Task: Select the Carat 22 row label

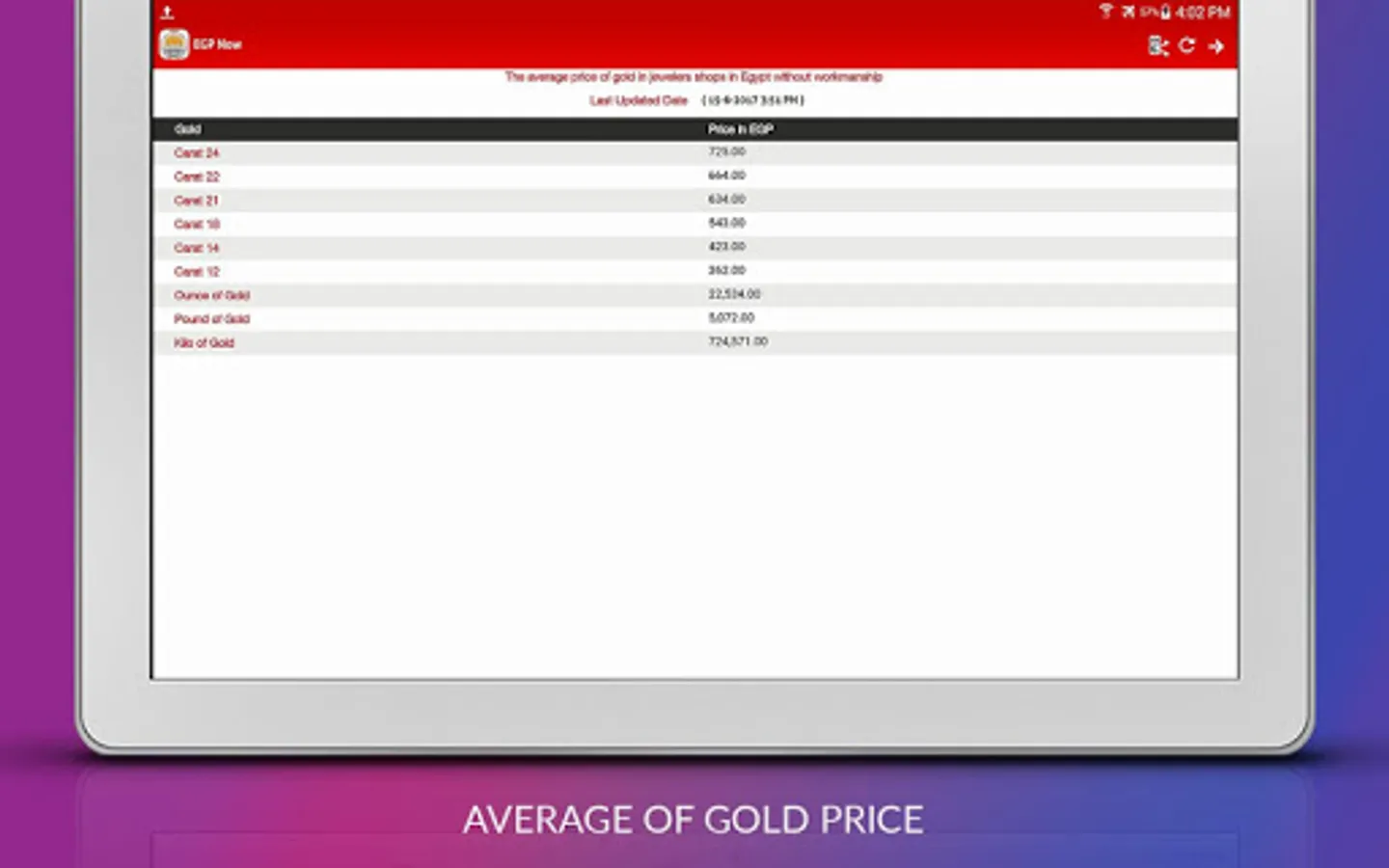Action: pos(197,176)
